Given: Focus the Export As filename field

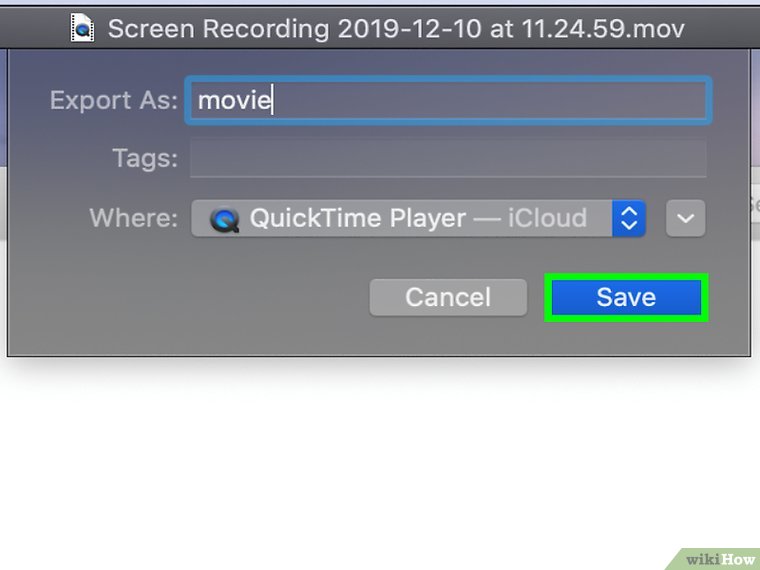Looking at the screenshot, I should pos(448,100).
